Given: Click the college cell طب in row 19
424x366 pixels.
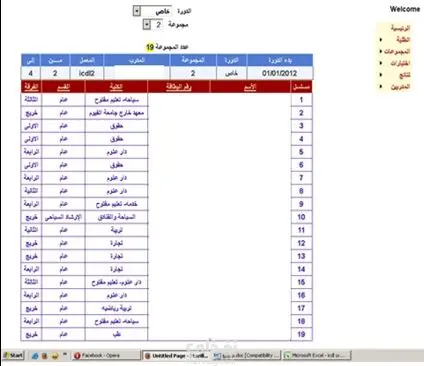Looking at the screenshot, I should pyautogui.click(x=116, y=334).
